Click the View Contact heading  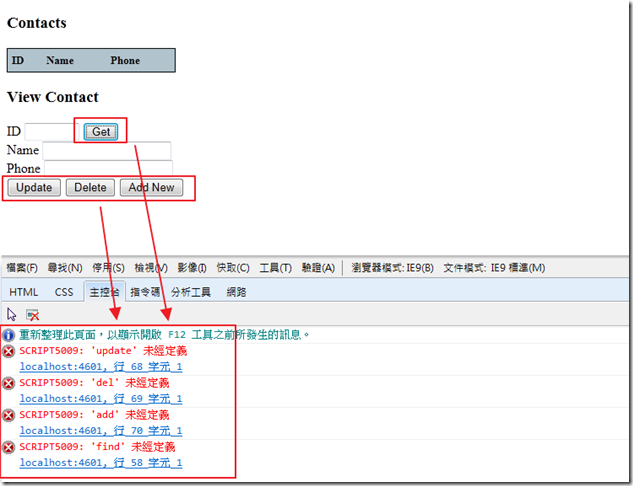pos(53,97)
